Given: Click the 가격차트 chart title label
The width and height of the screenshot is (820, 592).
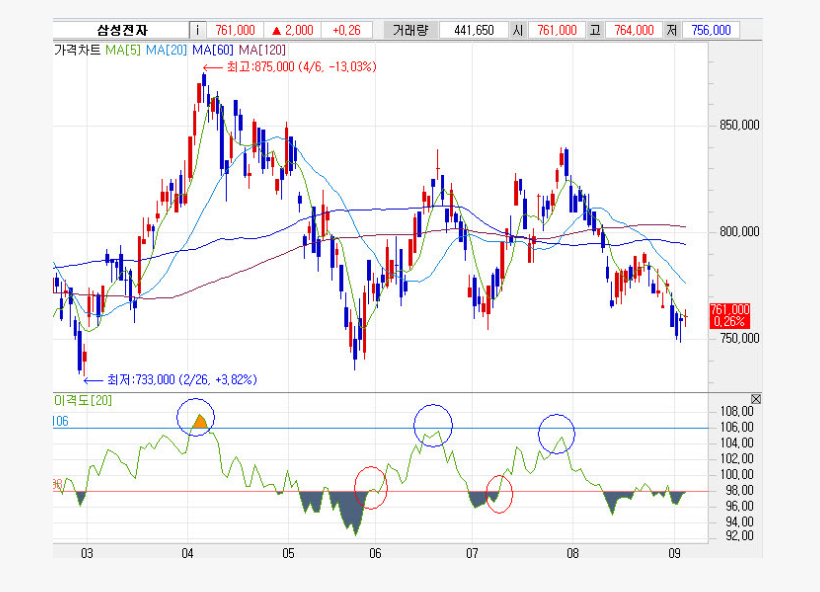Looking at the screenshot, I should click(x=77, y=49).
